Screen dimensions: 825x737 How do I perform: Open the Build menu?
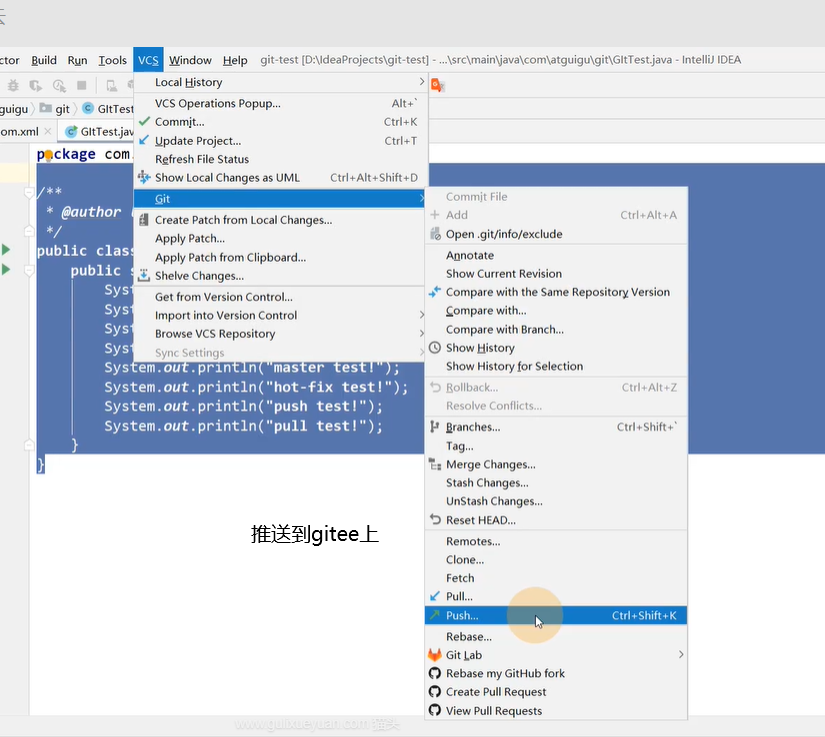(44, 60)
